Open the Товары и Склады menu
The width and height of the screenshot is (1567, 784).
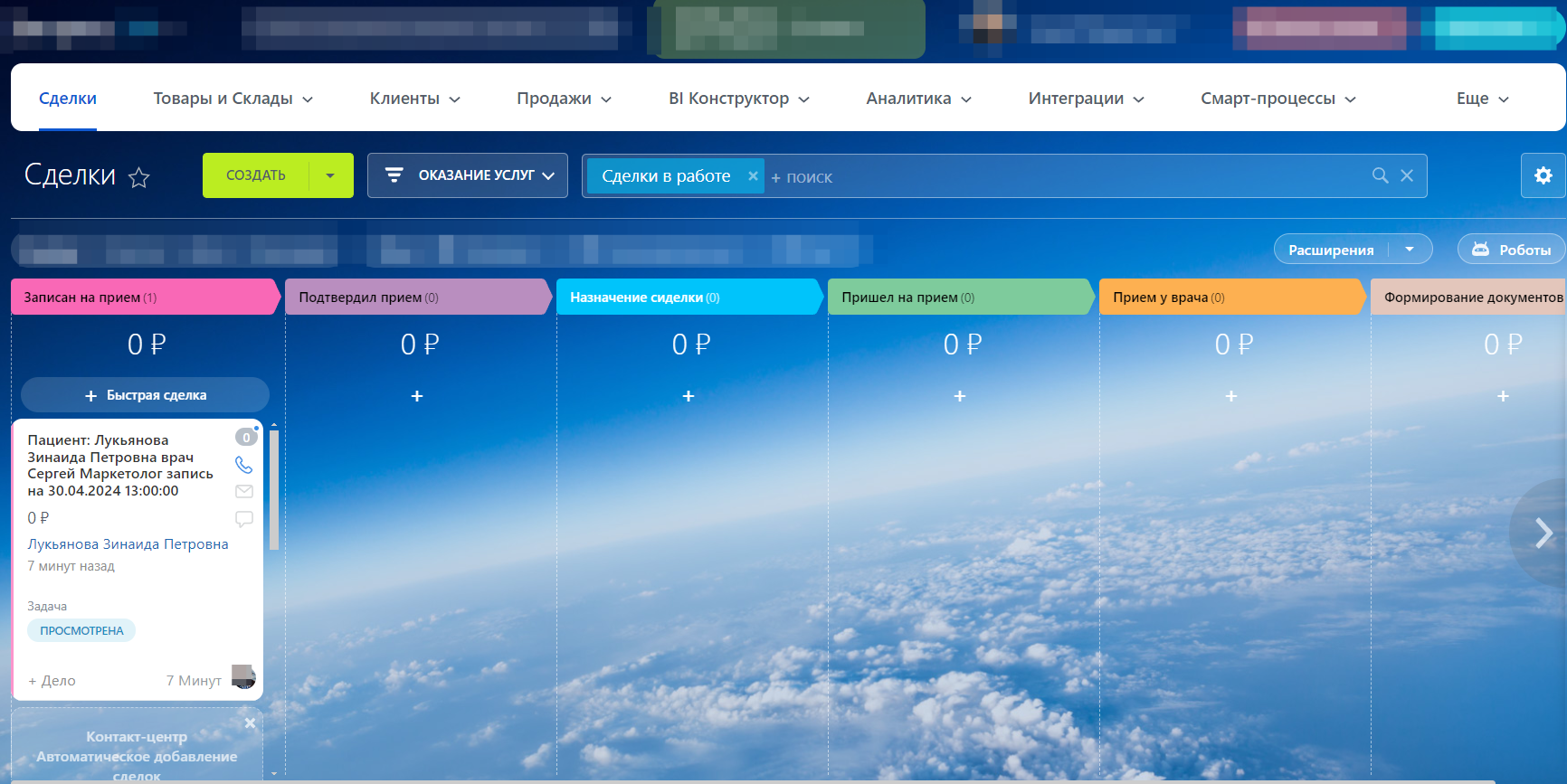(233, 99)
